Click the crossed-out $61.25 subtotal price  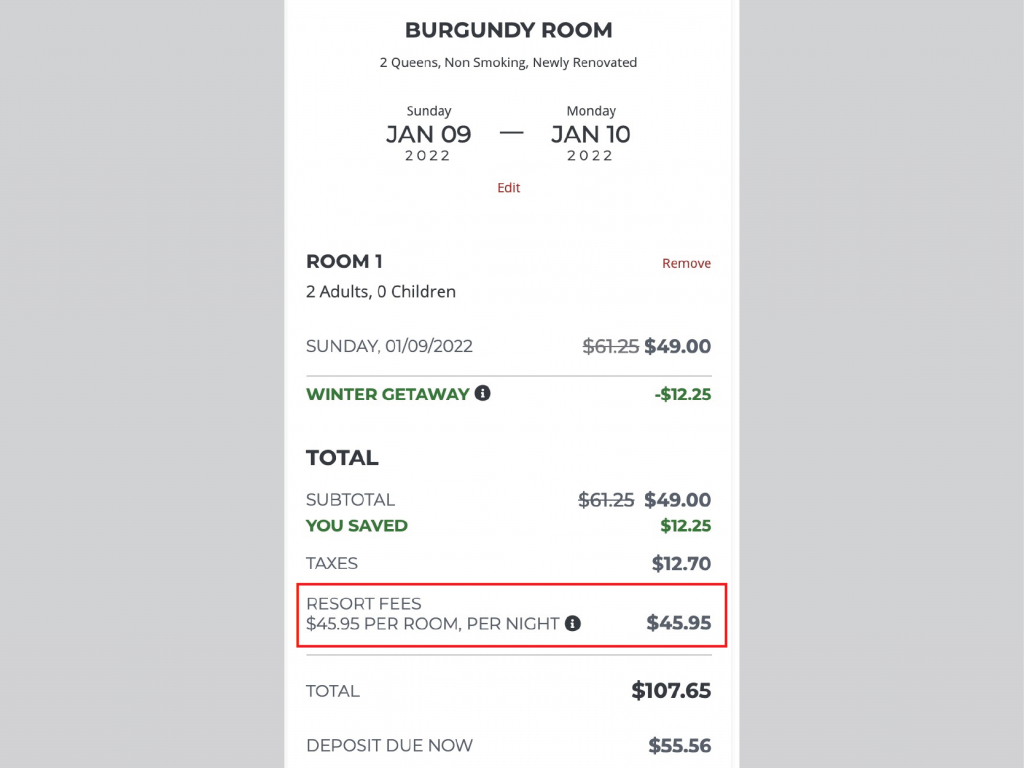pos(605,500)
